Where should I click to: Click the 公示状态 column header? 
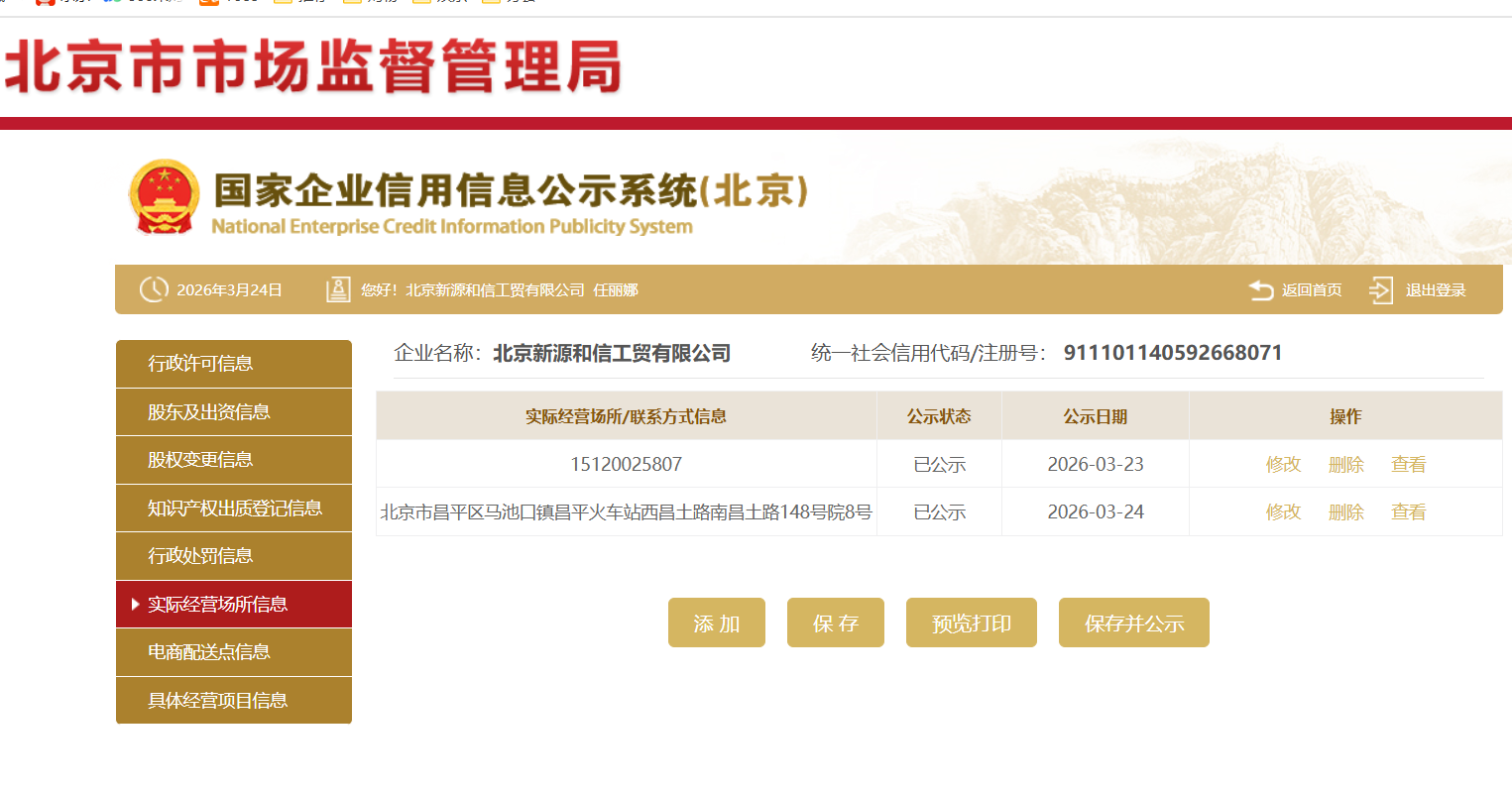point(939,416)
